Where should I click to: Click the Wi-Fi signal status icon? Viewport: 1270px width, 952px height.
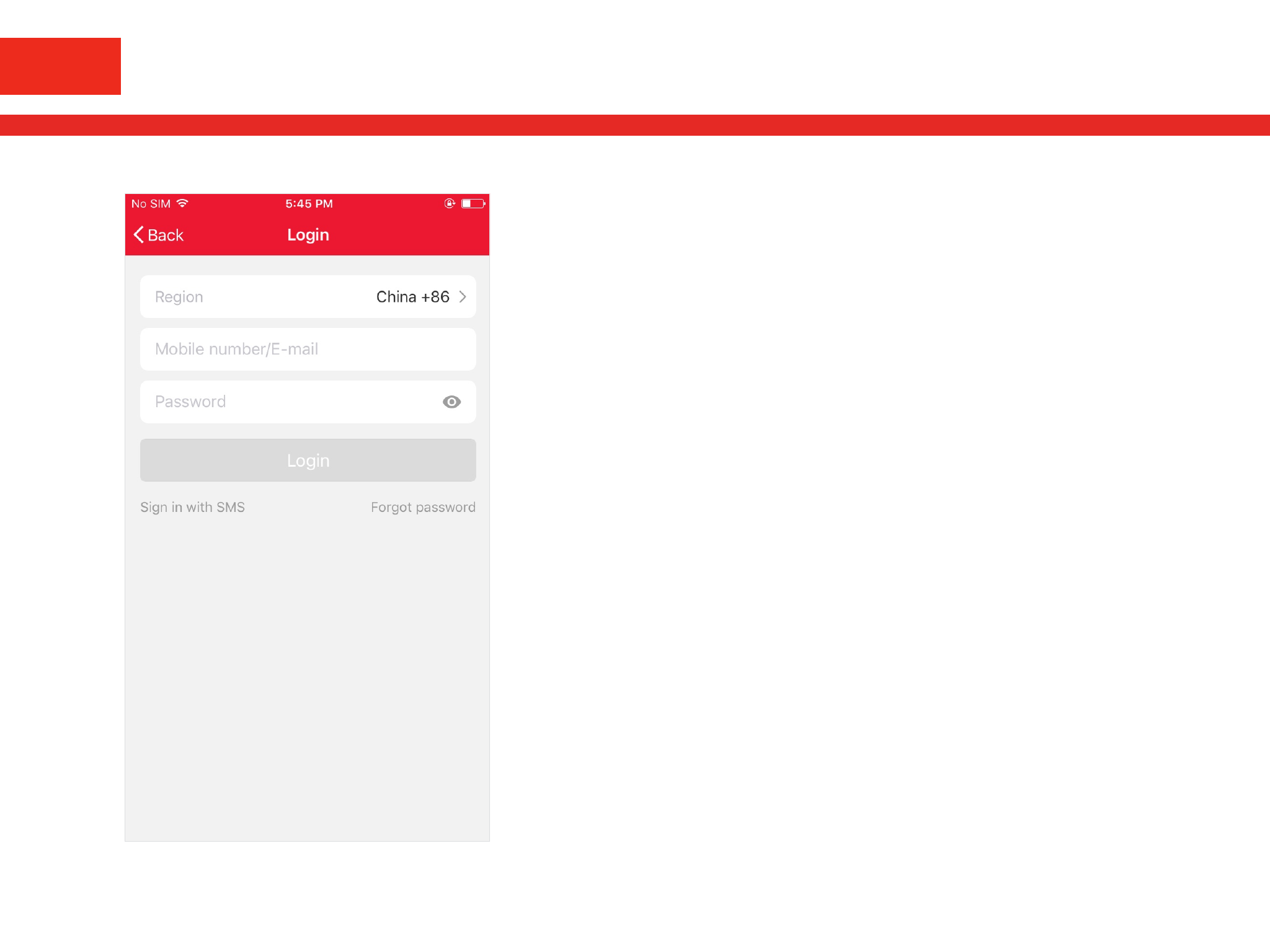point(182,203)
